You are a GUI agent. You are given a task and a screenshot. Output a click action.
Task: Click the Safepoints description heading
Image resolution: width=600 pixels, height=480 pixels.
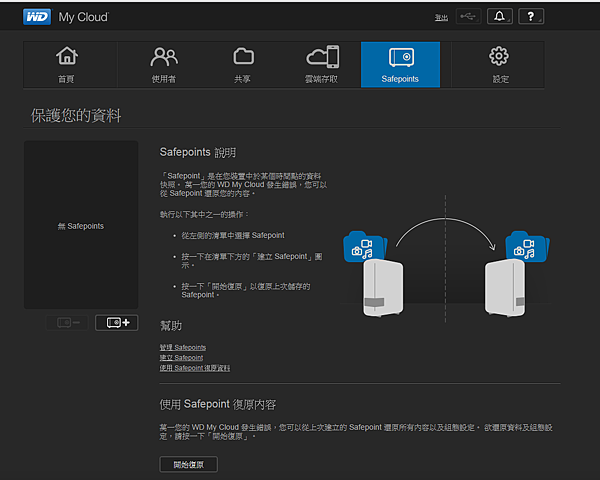point(197,152)
